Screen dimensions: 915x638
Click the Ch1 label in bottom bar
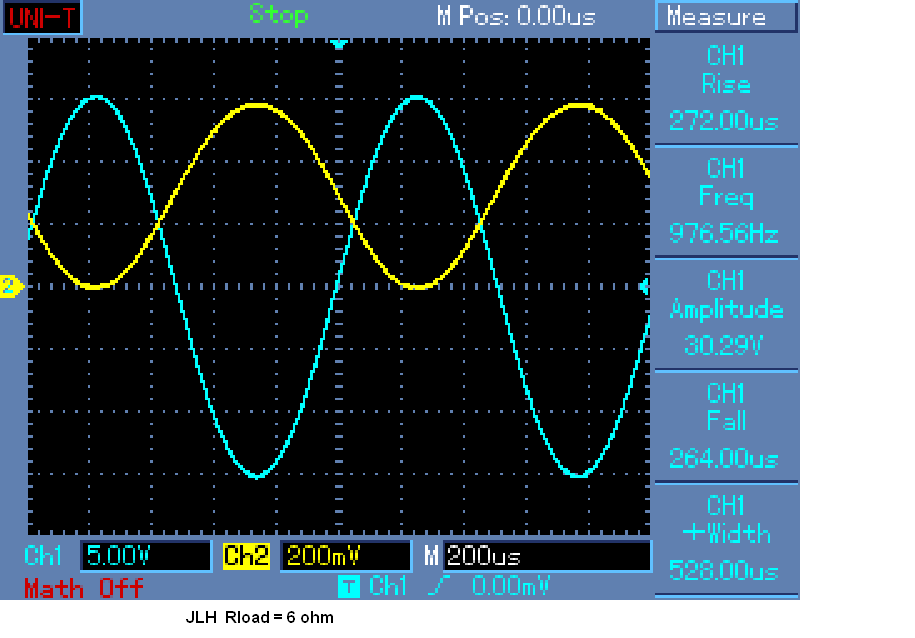[43, 555]
